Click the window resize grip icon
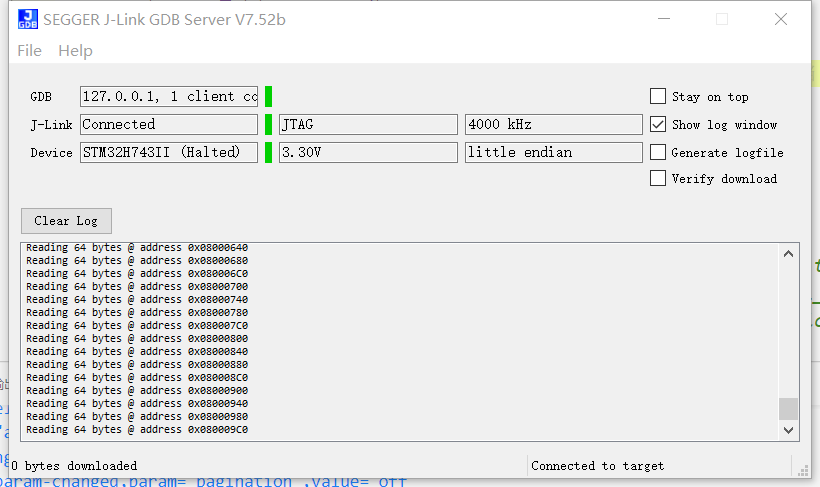 tap(803, 470)
